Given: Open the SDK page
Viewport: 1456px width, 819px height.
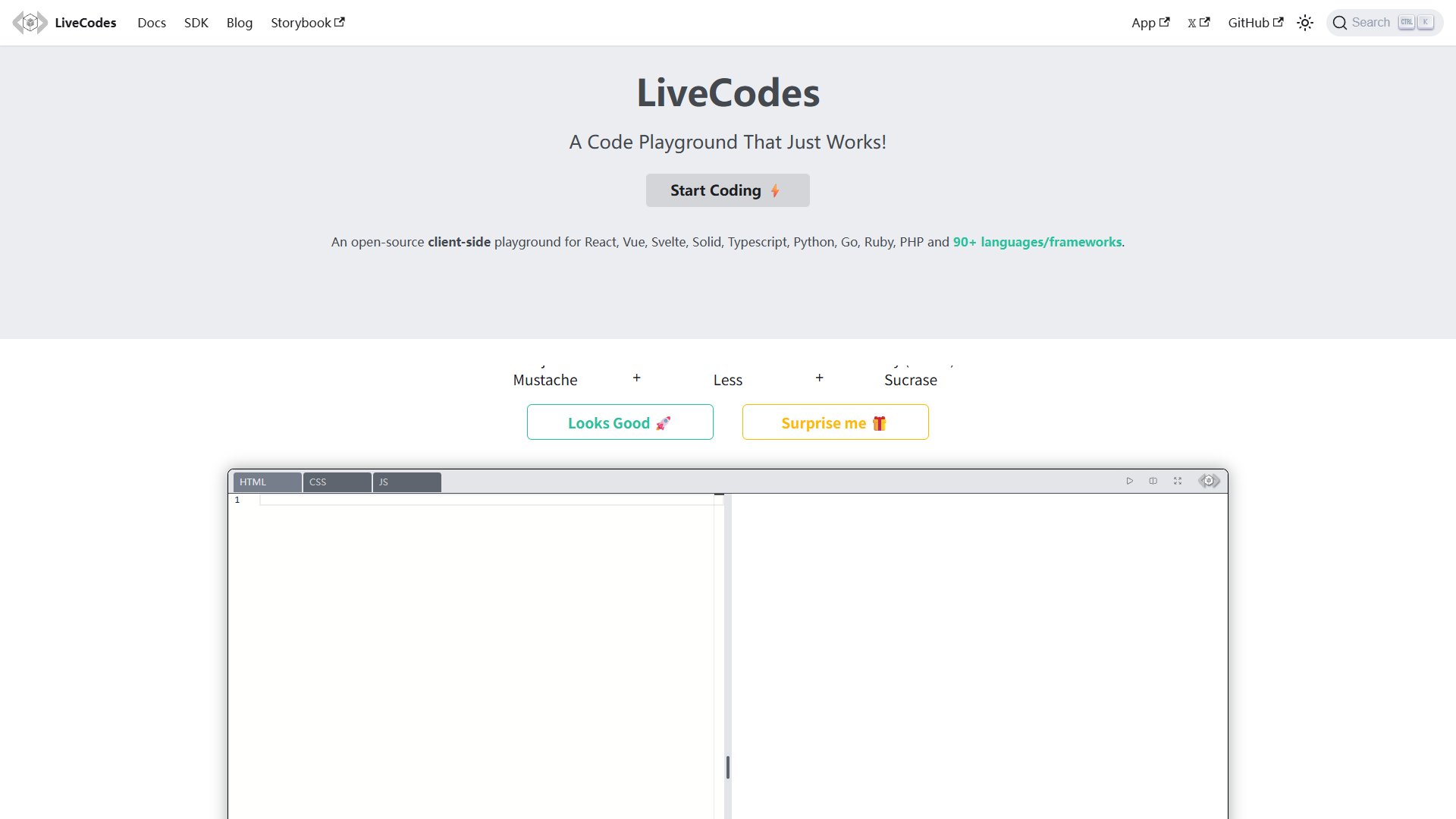Looking at the screenshot, I should coord(196,23).
